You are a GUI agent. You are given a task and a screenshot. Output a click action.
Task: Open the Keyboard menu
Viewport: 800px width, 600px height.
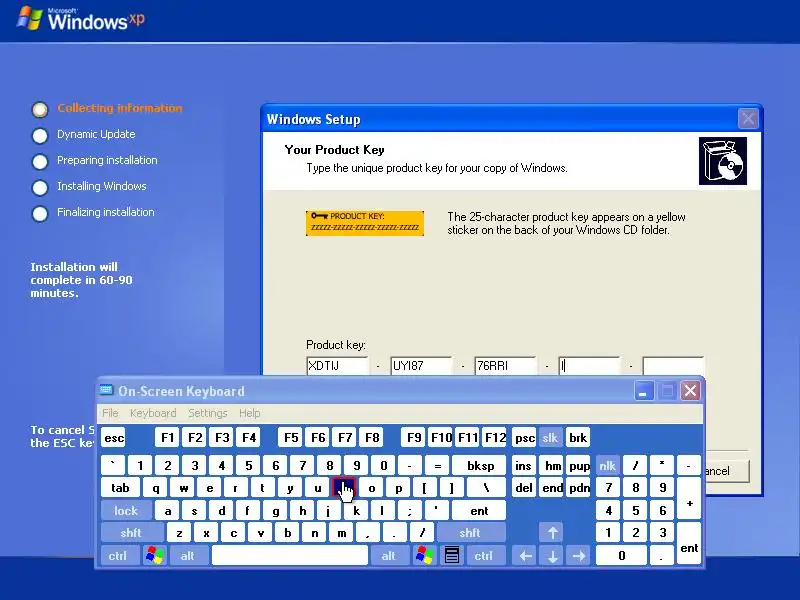pyautogui.click(x=153, y=413)
